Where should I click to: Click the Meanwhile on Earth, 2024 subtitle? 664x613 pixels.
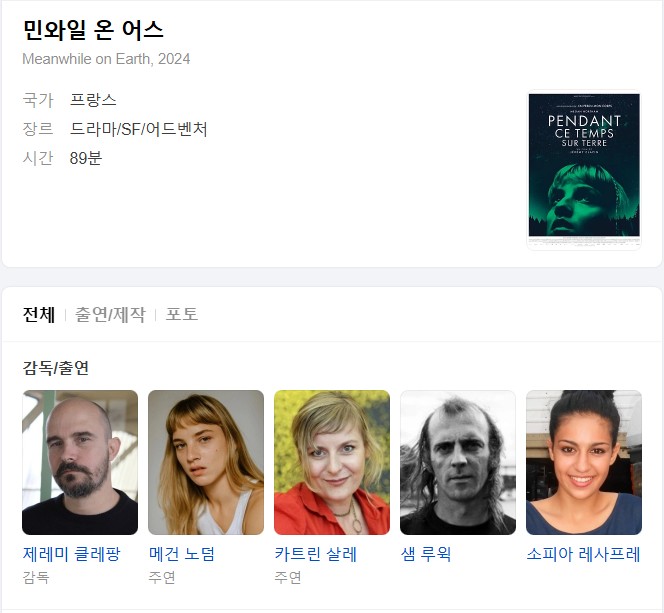[x=106, y=59]
